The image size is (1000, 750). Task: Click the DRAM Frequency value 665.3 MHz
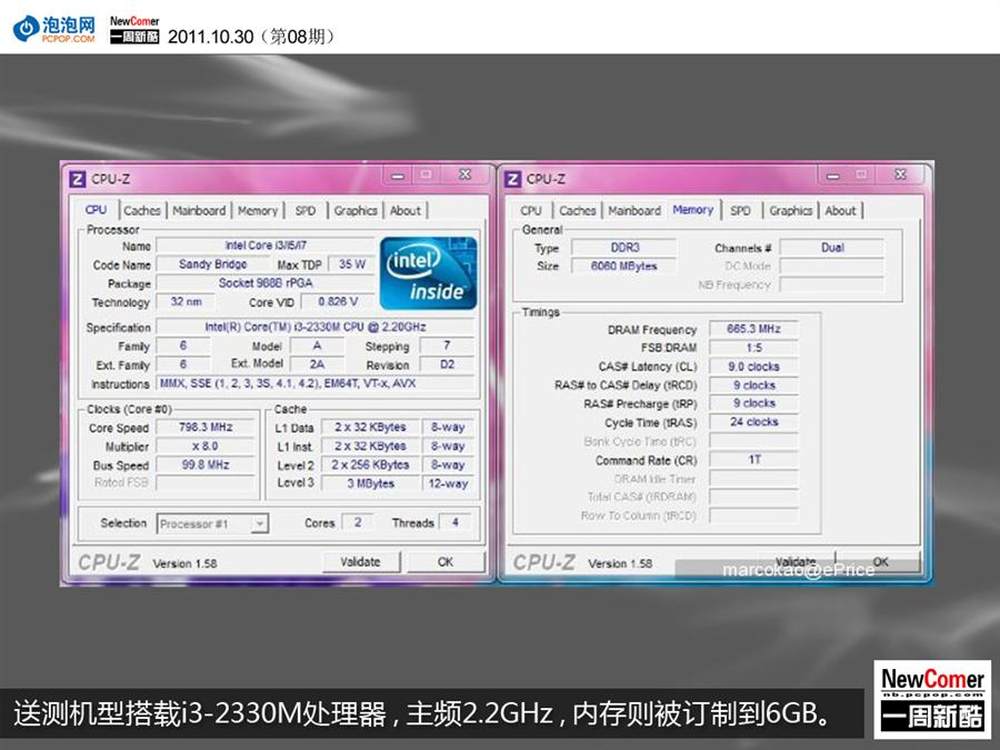(x=754, y=329)
